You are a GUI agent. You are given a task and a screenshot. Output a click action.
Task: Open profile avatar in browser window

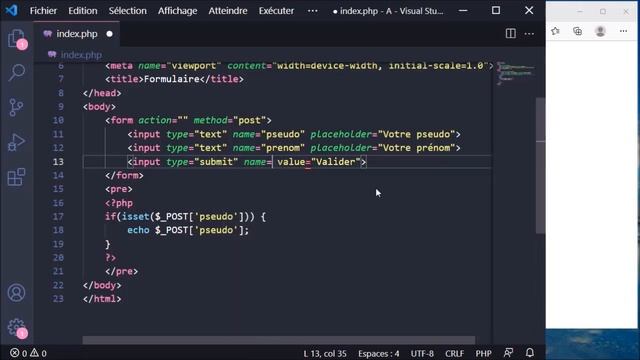pos(600,31)
